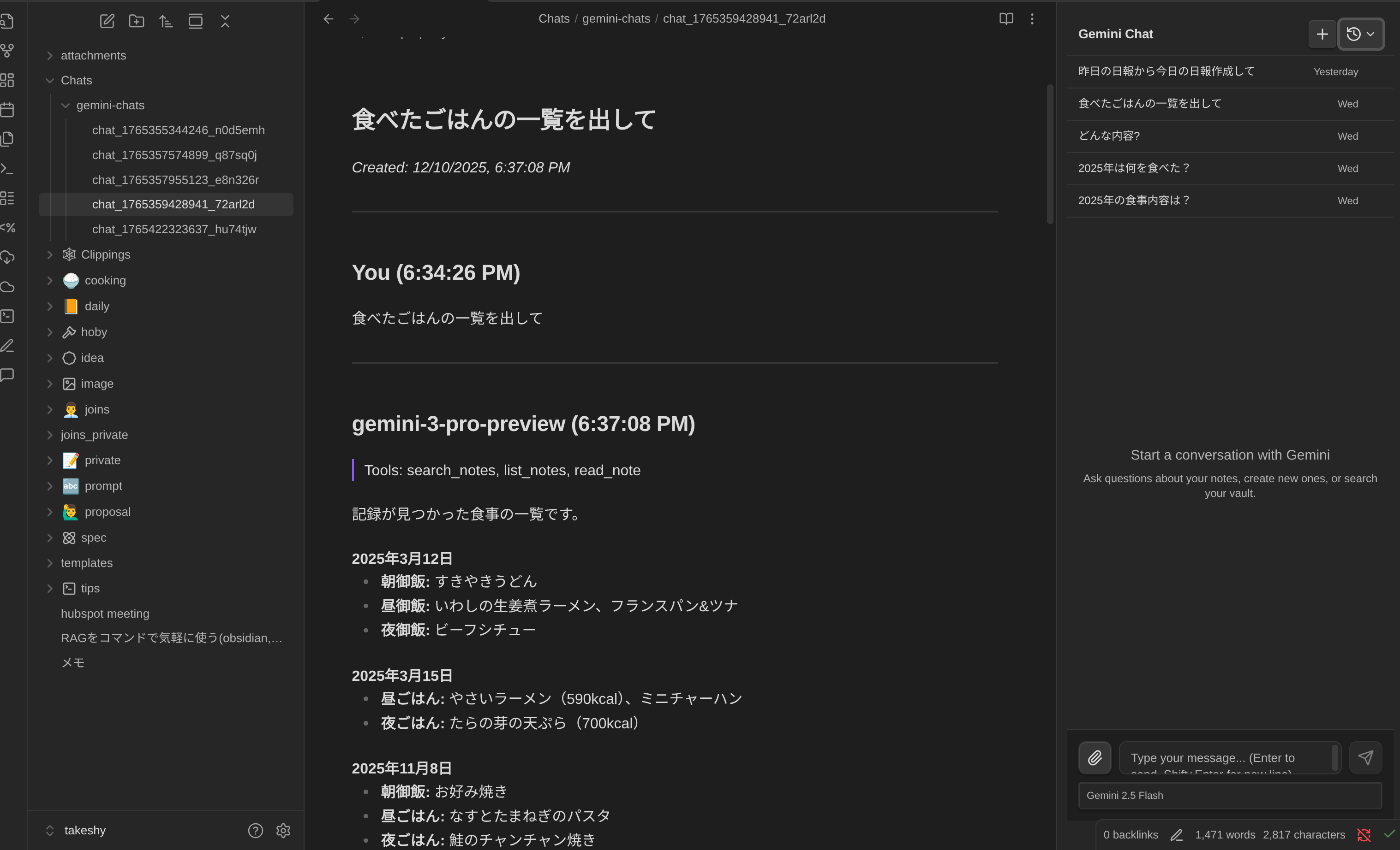Open the chat breadcrumb labeled gemini-chats

[x=616, y=18]
